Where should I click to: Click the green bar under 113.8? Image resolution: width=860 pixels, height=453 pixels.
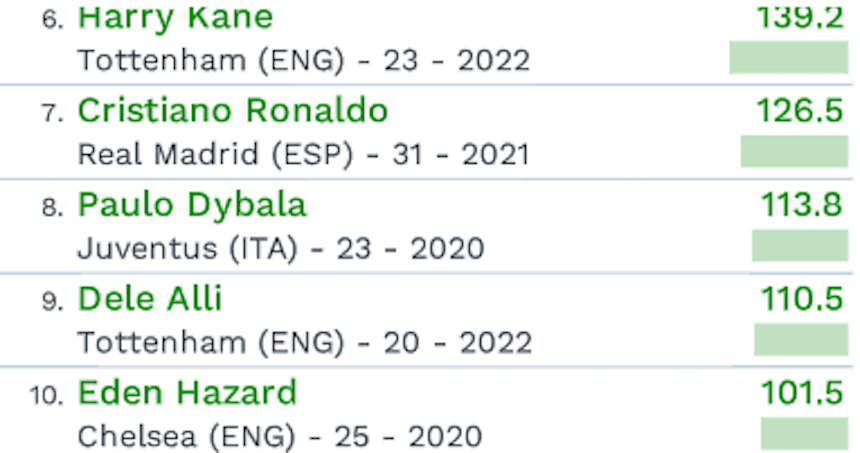[799, 246]
